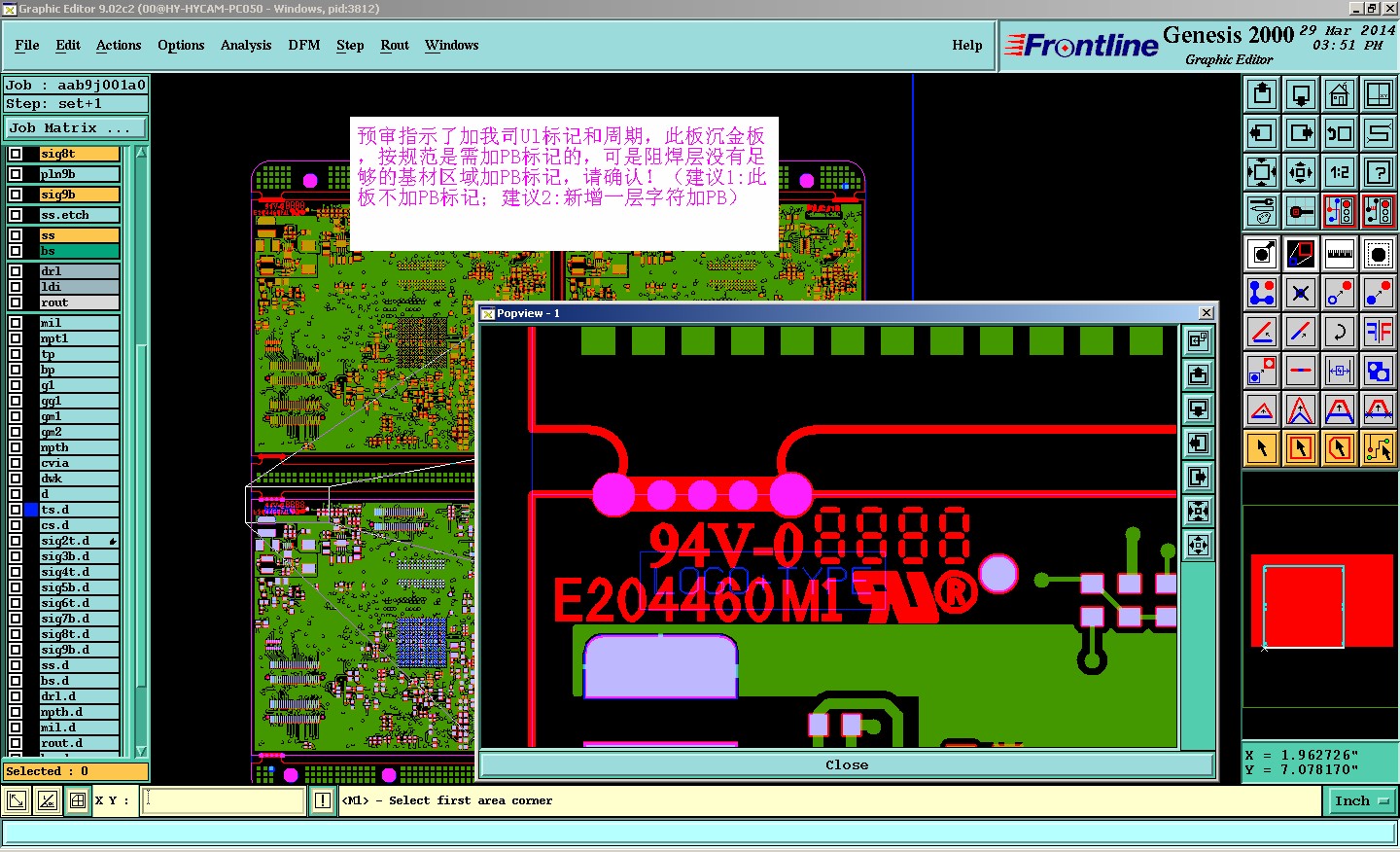The image size is (1400, 852).
Task: Click the popview zoom in icon
Action: tap(1199, 511)
